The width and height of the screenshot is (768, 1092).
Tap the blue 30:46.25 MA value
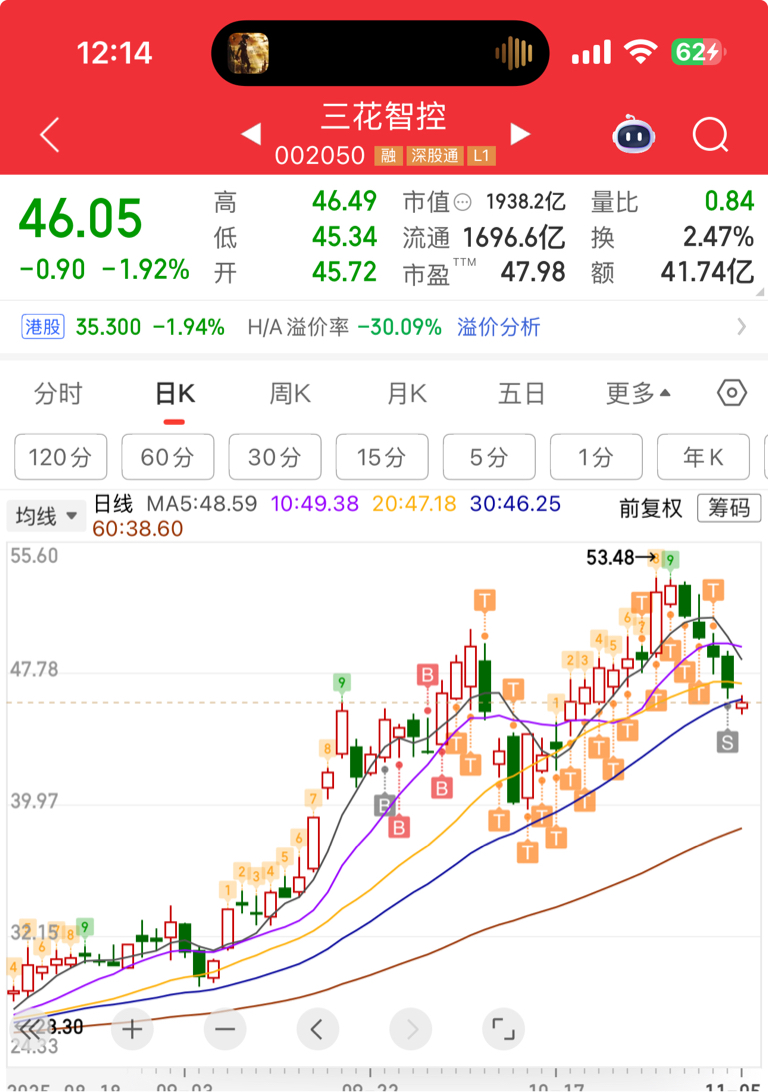[x=515, y=504]
